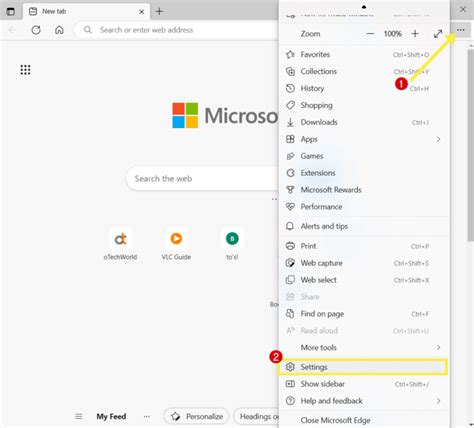Screen dimensions: 474x428
Task: Open the tab actions menu icon
Action: pyautogui.click(x=11, y=11)
